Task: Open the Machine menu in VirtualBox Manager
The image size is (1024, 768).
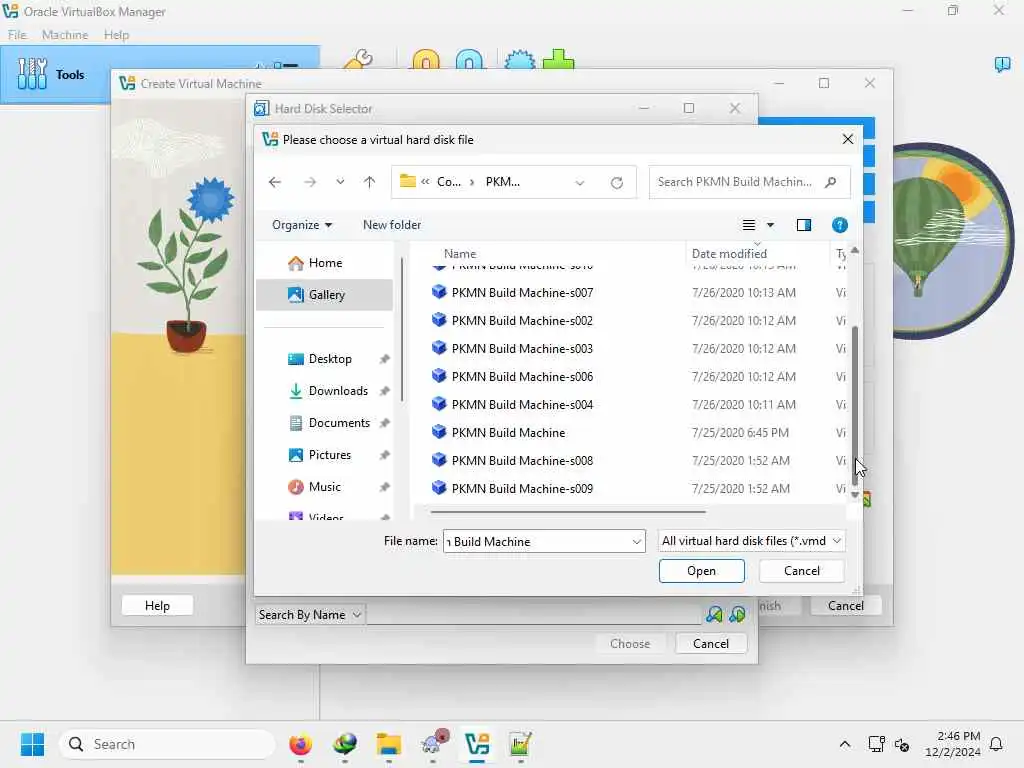Action: tap(65, 35)
